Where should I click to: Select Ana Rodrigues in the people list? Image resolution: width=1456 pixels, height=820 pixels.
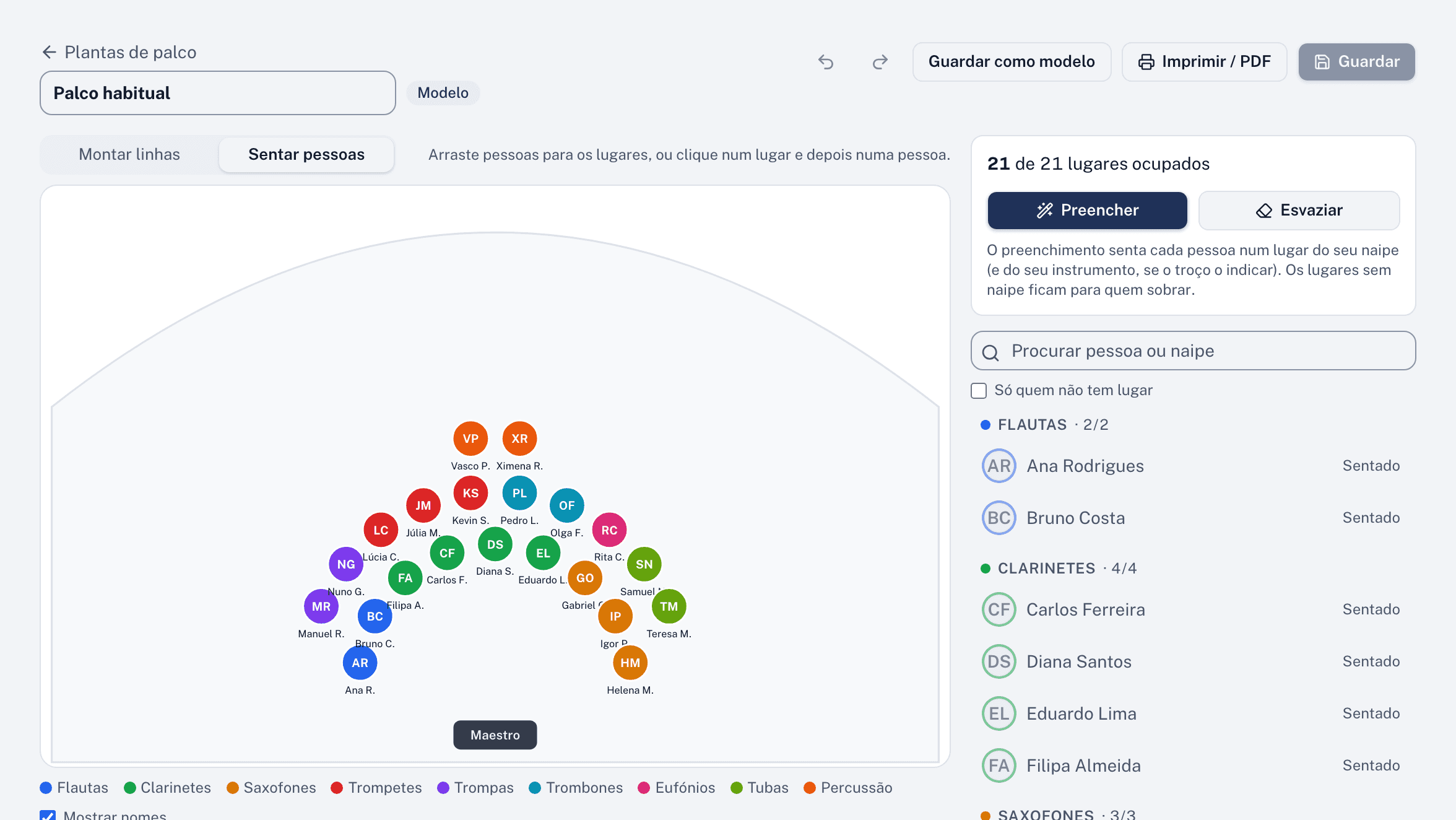pyautogui.click(x=1192, y=466)
